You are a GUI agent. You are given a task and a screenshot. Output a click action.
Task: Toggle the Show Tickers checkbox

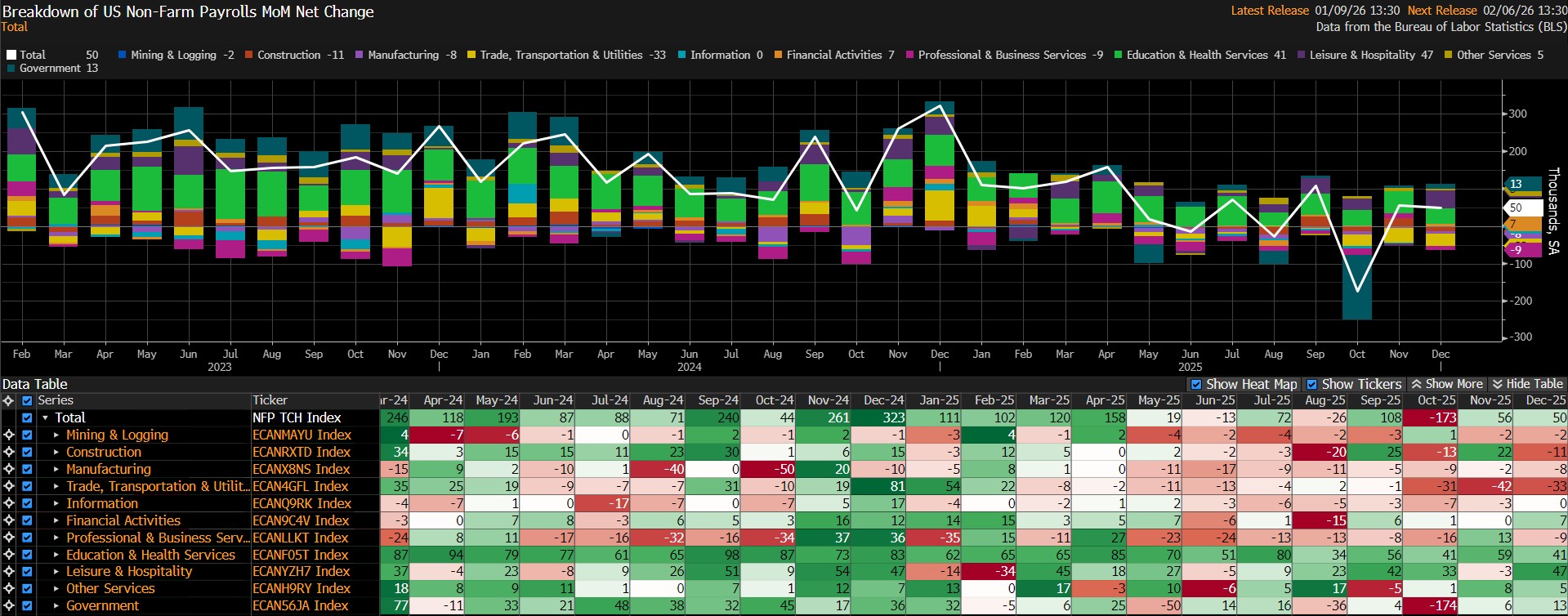pos(1311,384)
